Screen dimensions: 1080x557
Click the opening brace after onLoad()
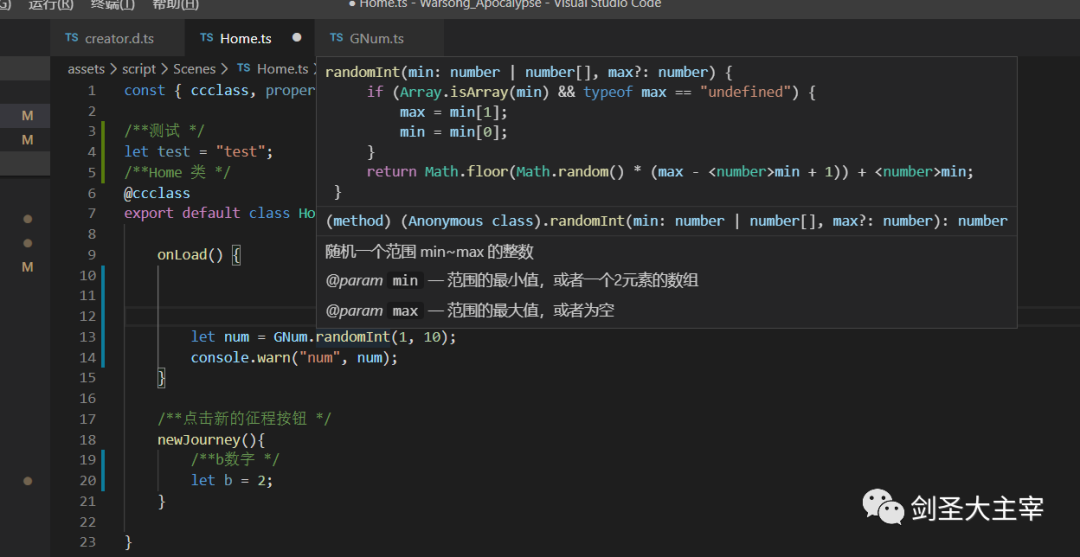(x=236, y=255)
